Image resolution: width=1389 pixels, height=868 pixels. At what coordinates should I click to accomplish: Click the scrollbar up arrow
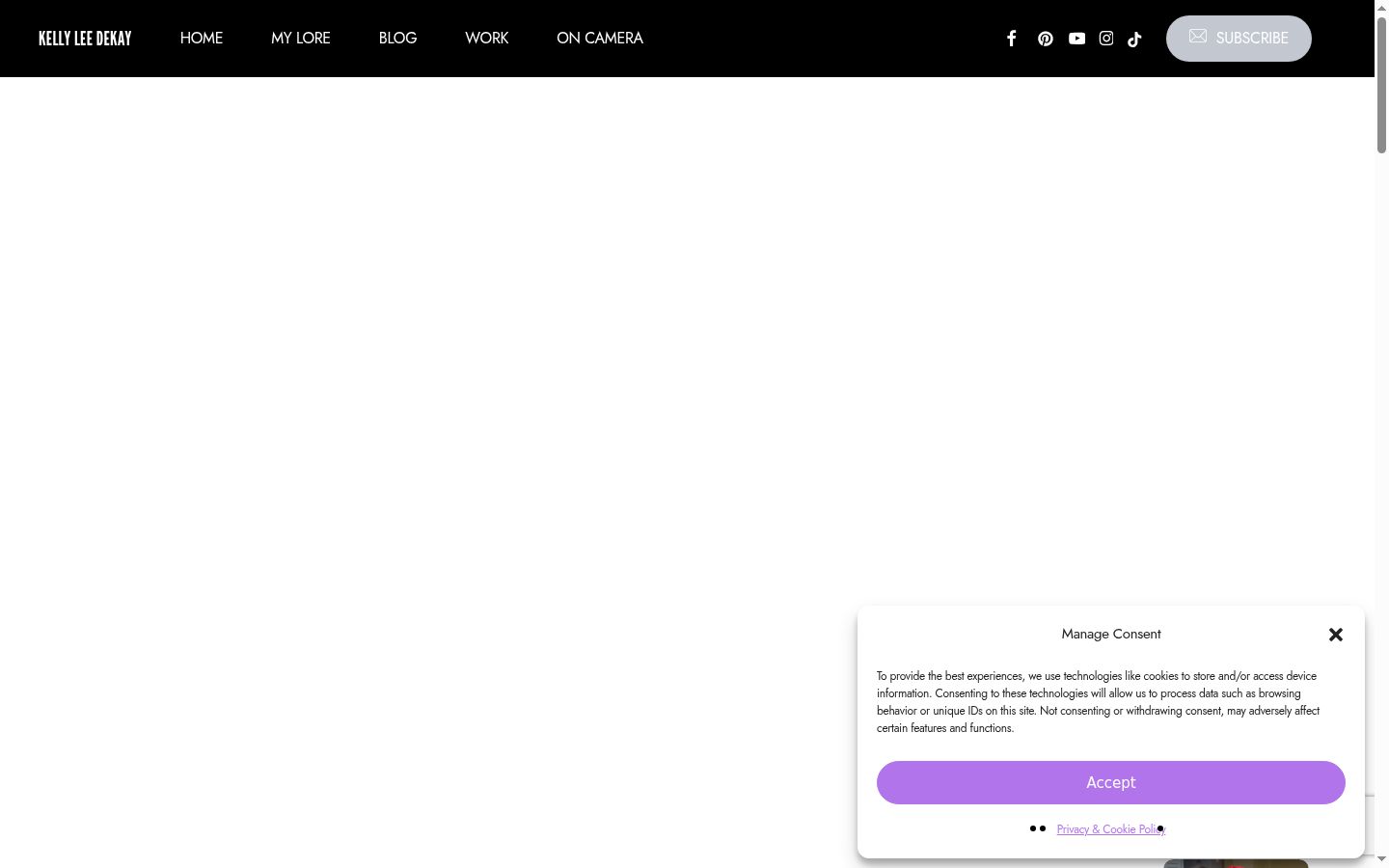tap(1381, 8)
